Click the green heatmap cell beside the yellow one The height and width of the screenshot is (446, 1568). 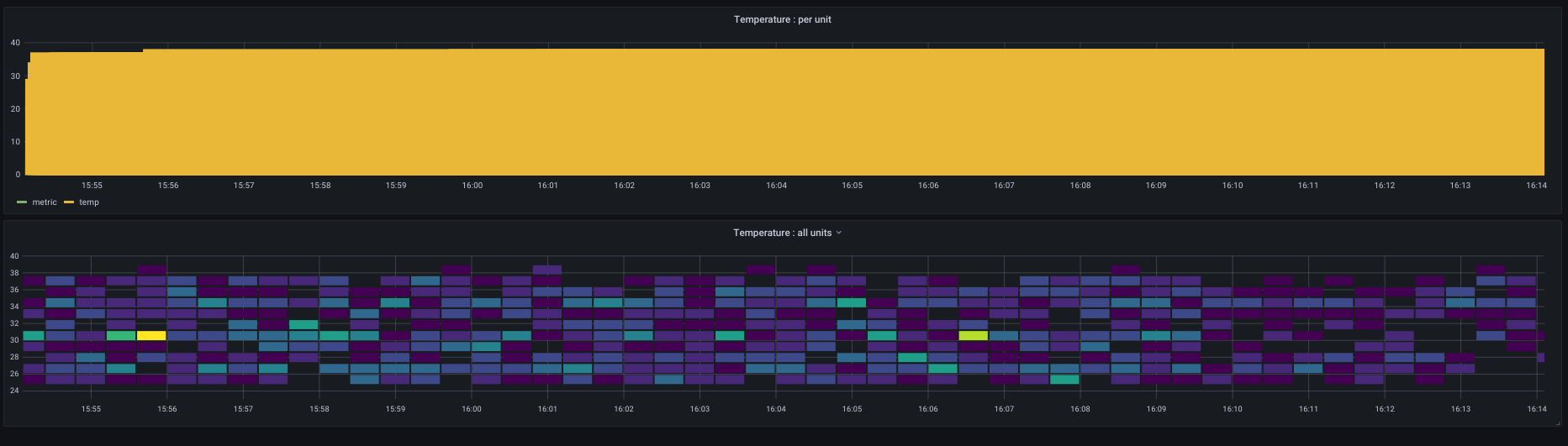(121, 335)
